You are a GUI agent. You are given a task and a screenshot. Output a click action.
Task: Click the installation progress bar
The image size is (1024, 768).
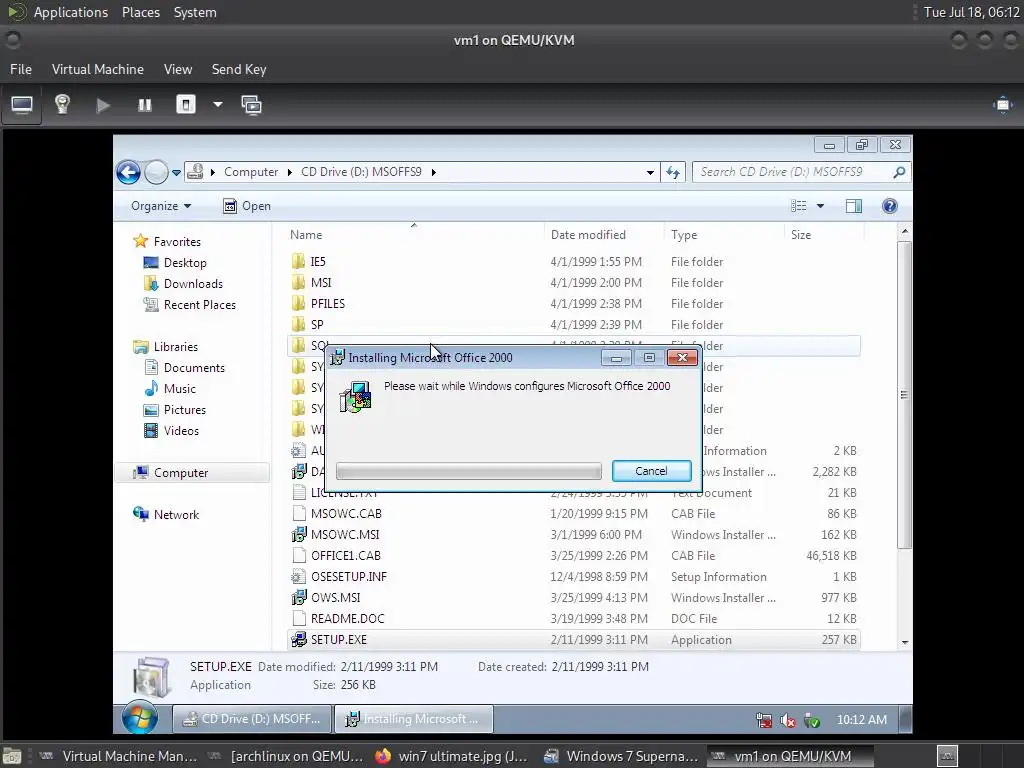[x=469, y=471]
